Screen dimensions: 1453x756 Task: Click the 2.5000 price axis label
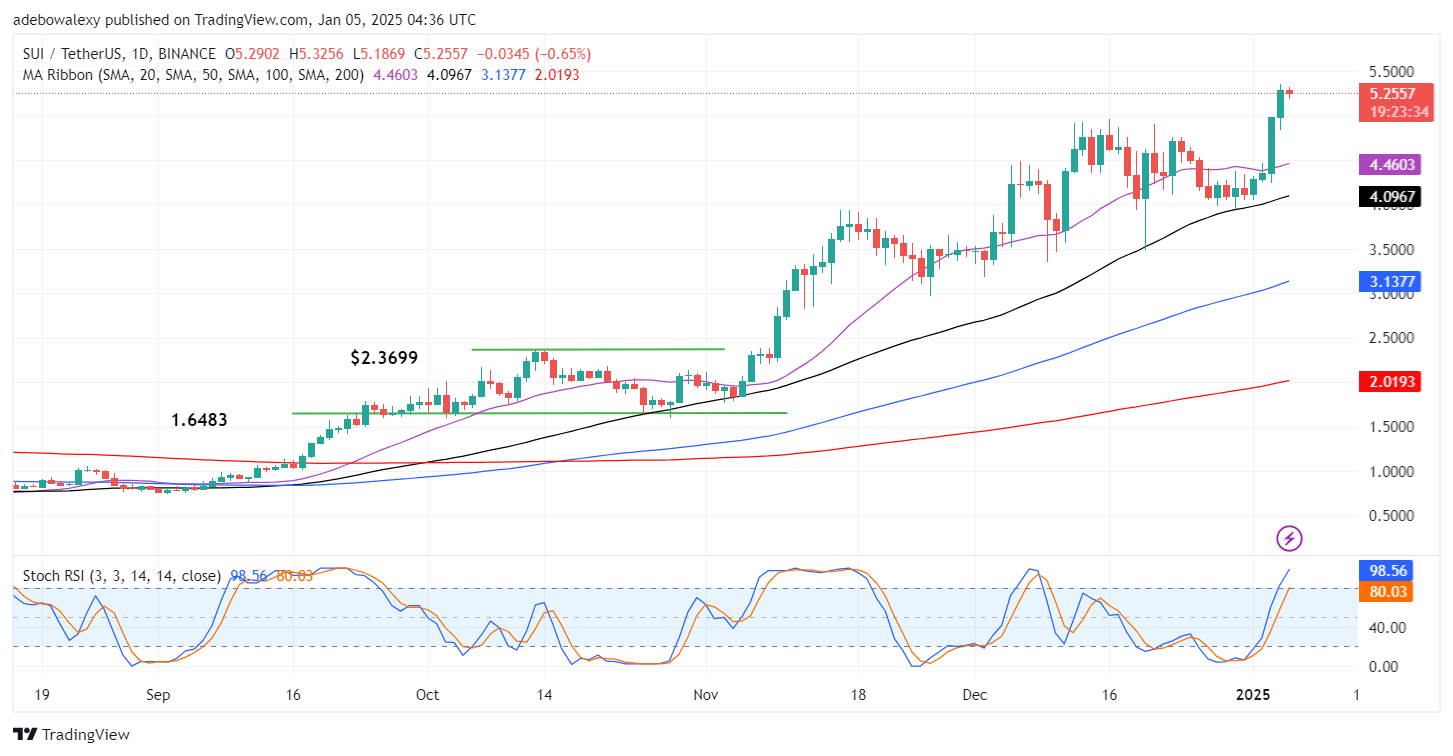point(1392,338)
